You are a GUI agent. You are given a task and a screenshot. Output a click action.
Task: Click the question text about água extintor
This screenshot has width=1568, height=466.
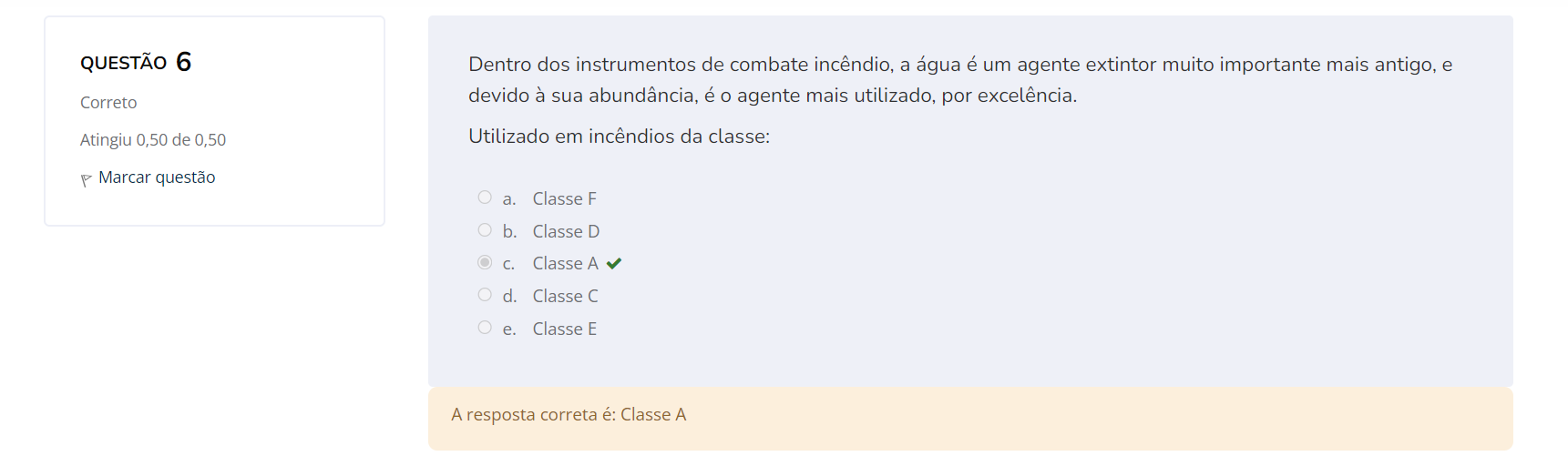coord(959,80)
